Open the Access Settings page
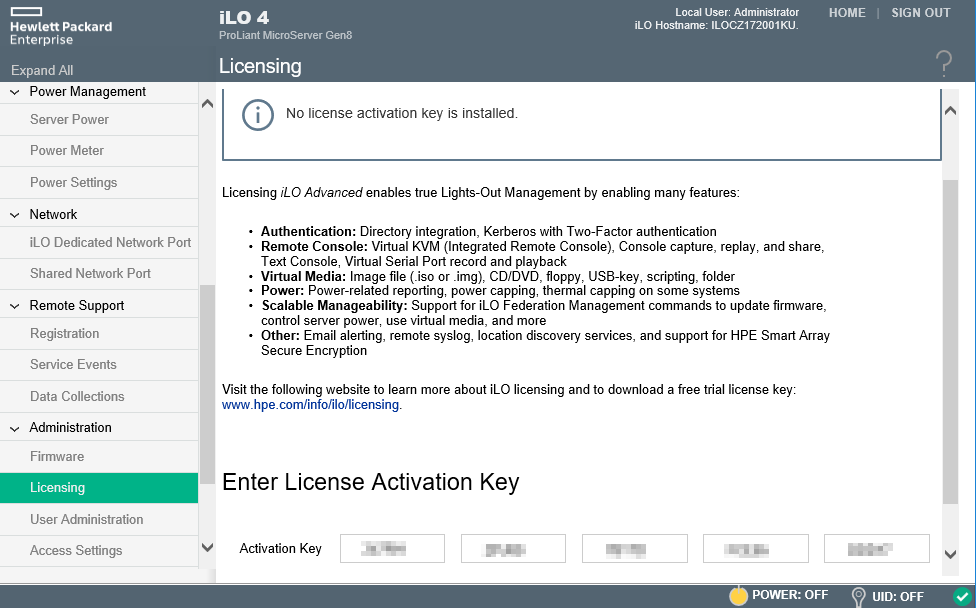976x608 pixels. [99, 551]
